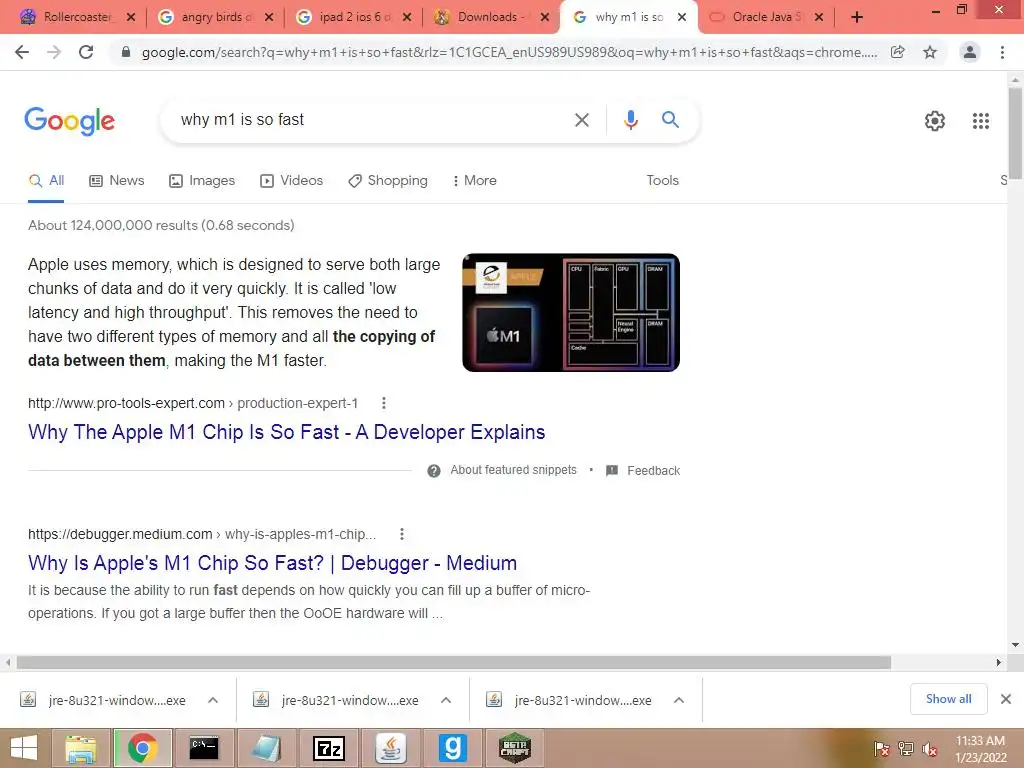
Task: Switch to the Downloads tab
Action: point(491,18)
